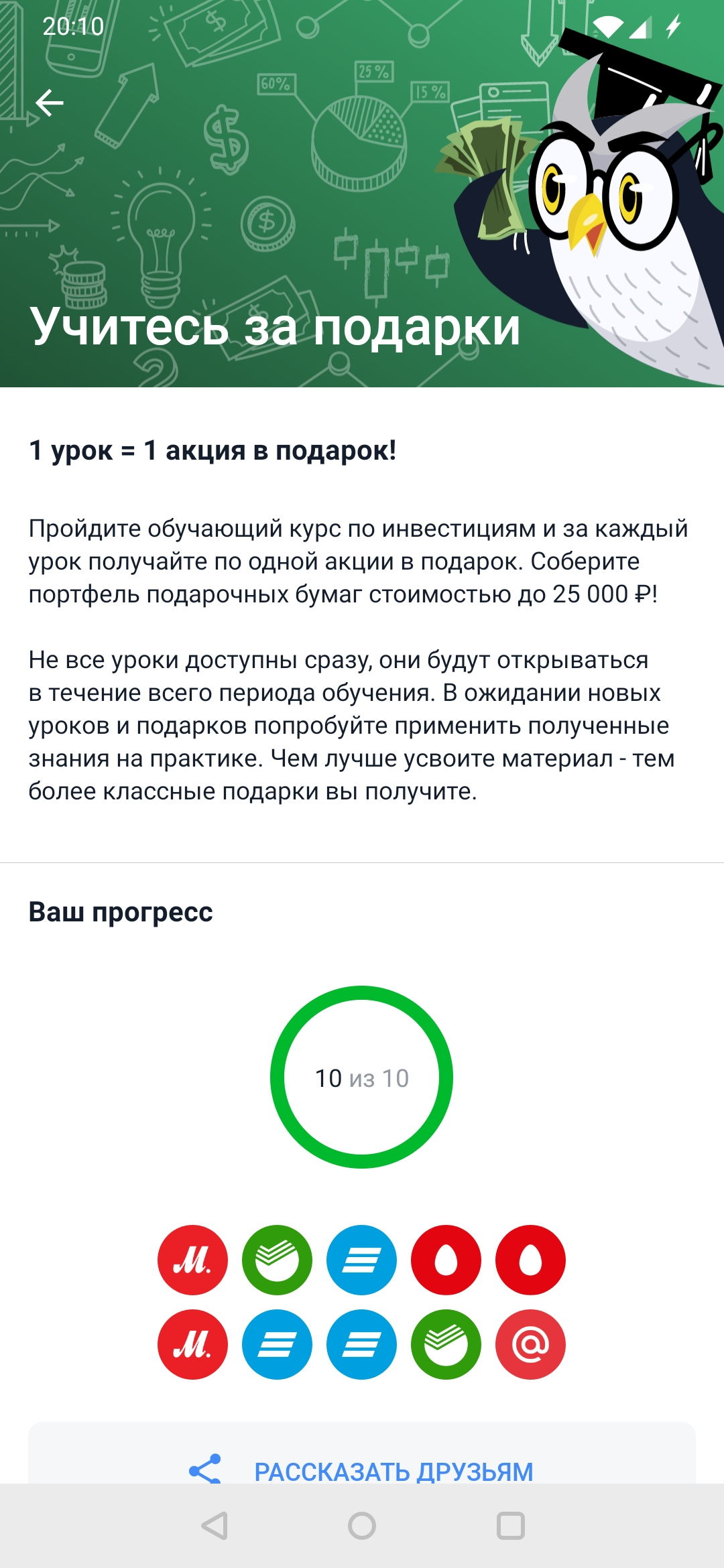The width and height of the screenshot is (724, 1568).
Task: Tap the Android home navigation button
Action: pyautogui.click(x=362, y=1526)
